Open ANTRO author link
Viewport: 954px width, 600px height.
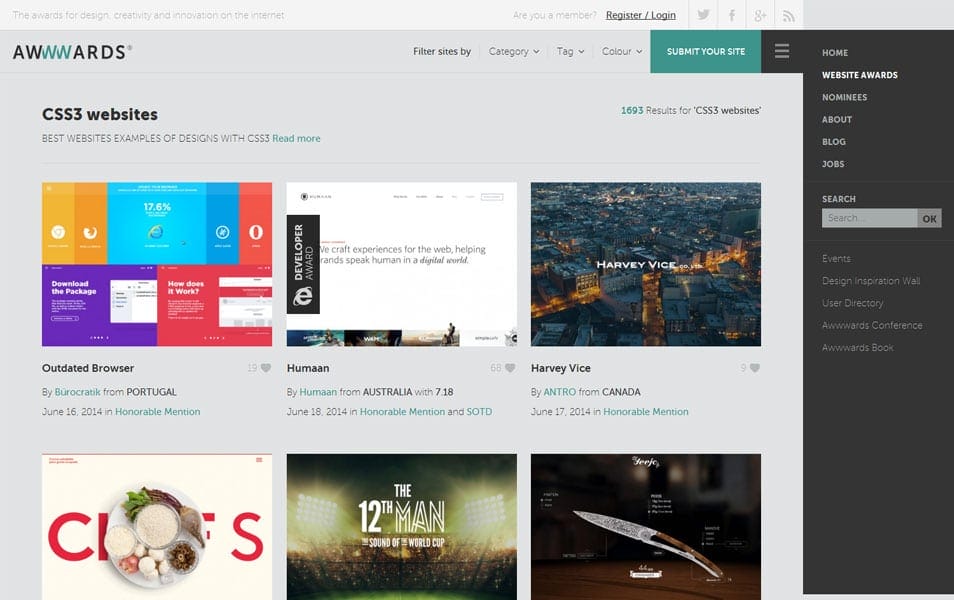click(x=559, y=392)
